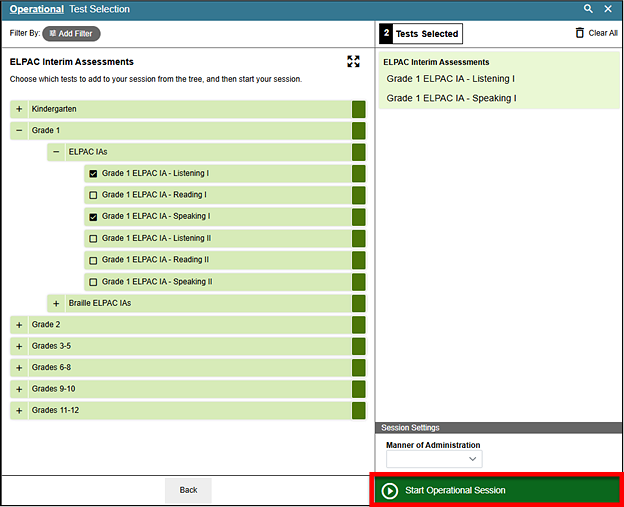Click the Clear All text

(603, 33)
